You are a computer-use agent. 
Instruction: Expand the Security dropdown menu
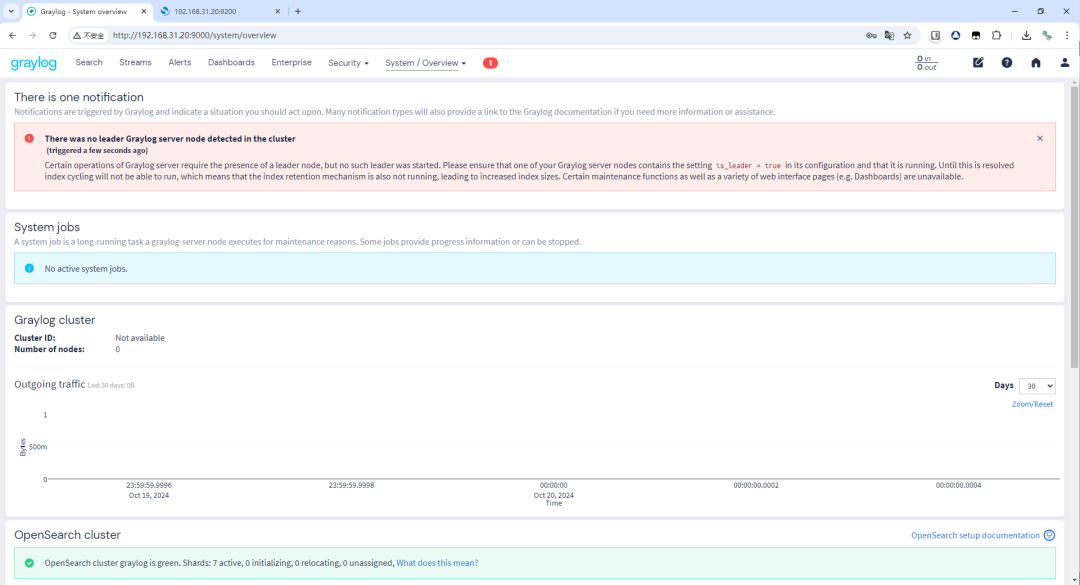point(348,63)
